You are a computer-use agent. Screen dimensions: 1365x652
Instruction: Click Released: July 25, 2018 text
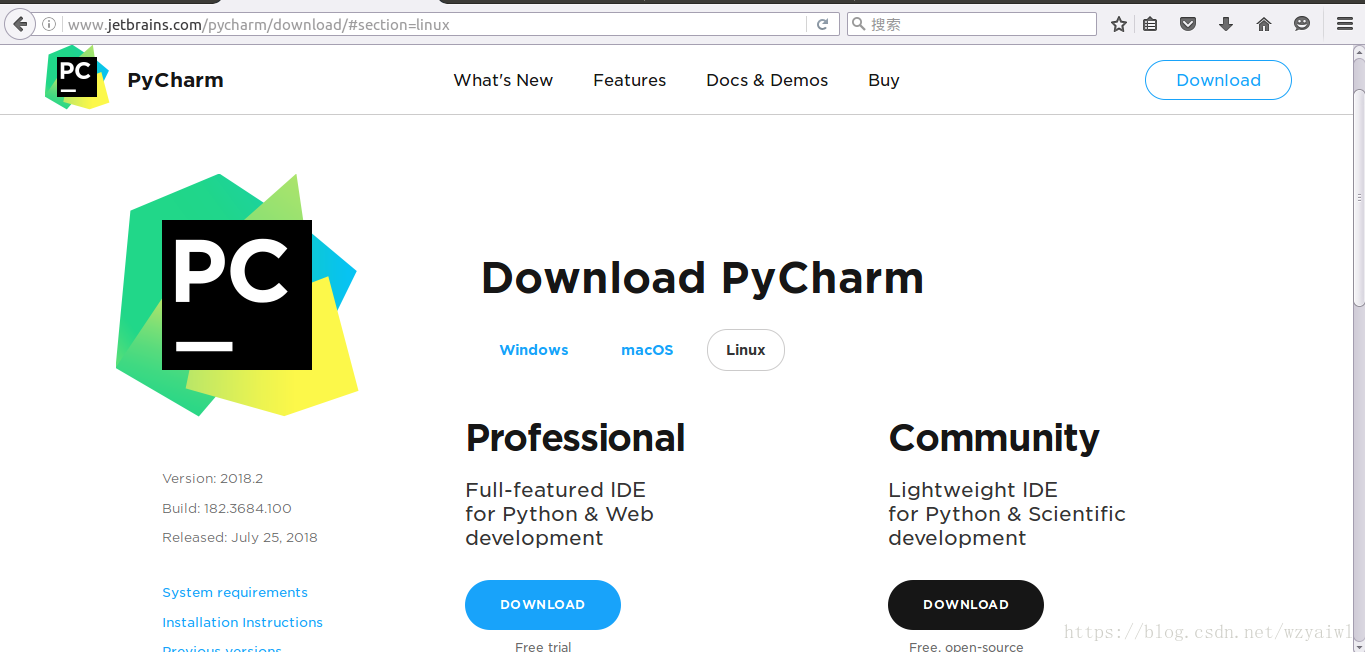pyautogui.click(x=240, y=537)
